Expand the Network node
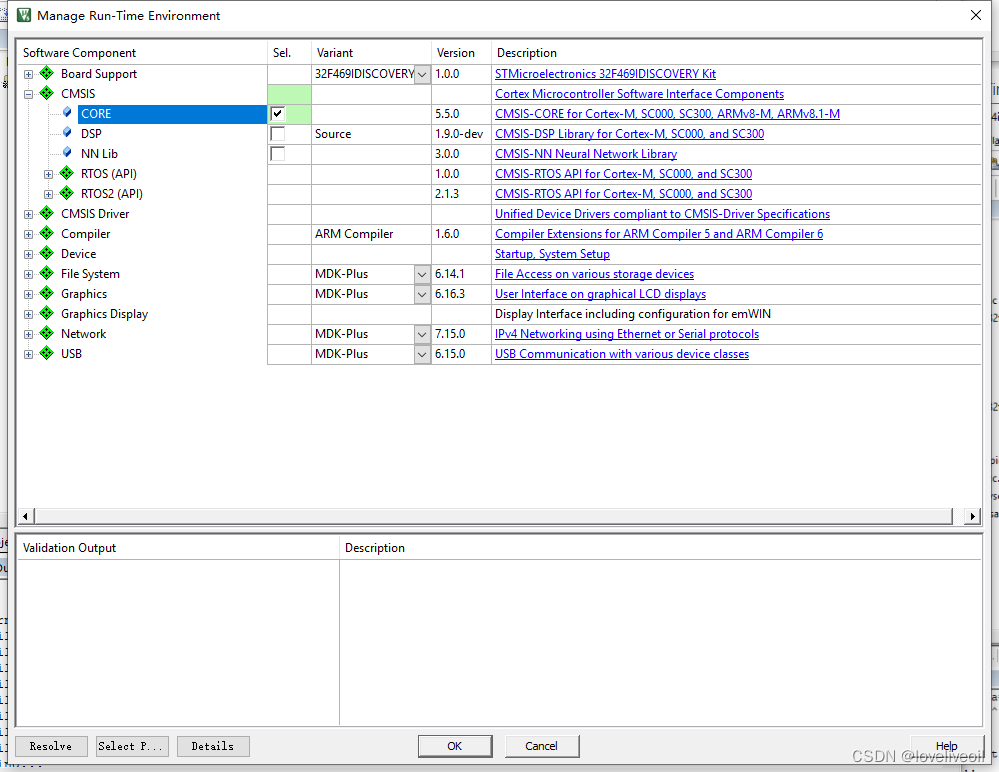Screen dimensions: 999x772 click(x=28, y=334)
